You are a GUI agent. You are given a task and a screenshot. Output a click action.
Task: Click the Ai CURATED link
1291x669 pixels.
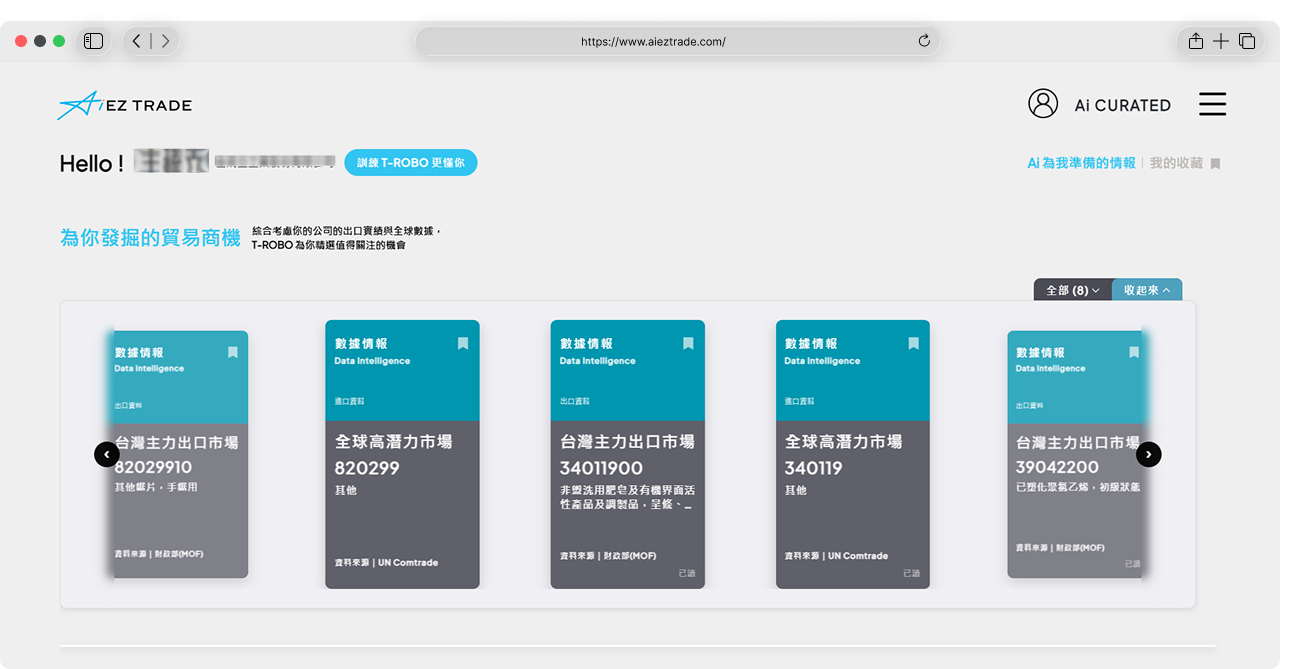[x=1122, y=105]
